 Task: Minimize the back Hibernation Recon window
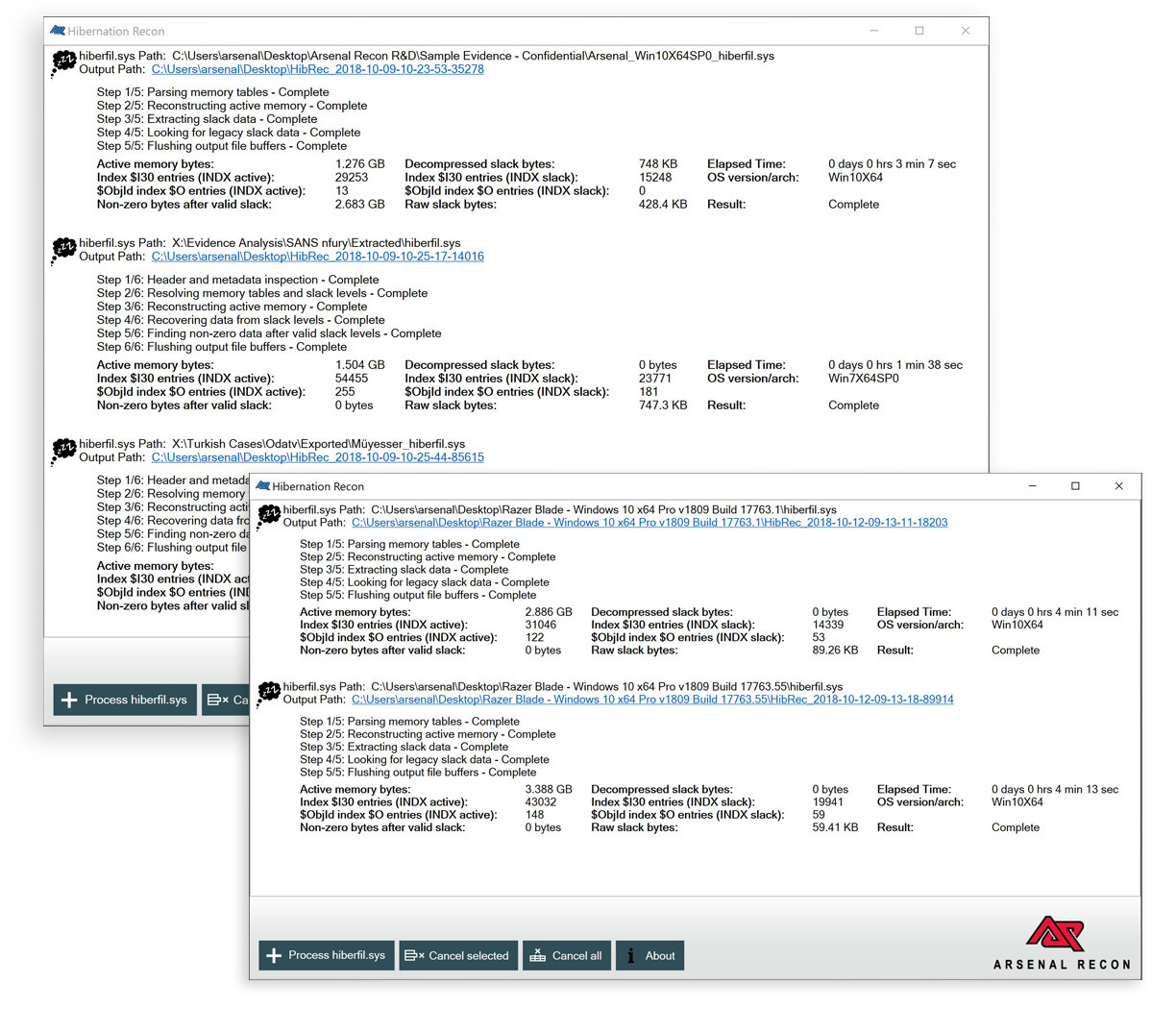(x=873, y=31)
